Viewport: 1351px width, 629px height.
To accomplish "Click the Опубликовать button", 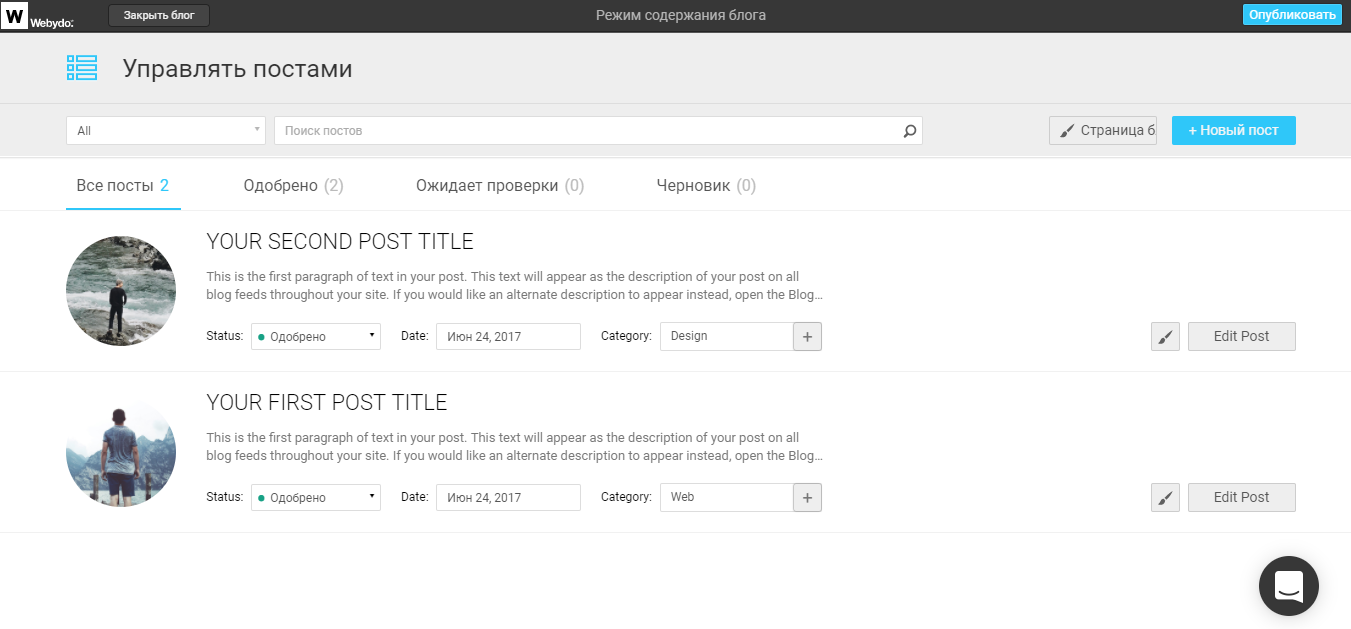I will point(1292,15).
